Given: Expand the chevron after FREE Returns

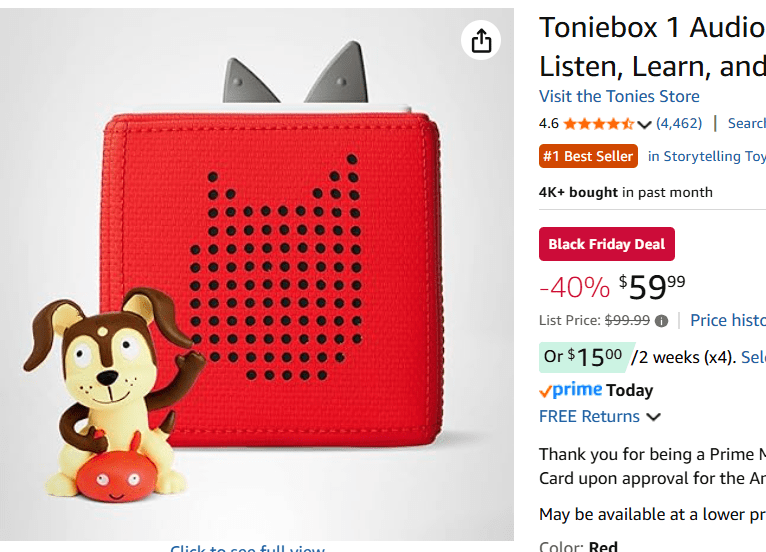Looking at the screenshot, I should point(654,417).
